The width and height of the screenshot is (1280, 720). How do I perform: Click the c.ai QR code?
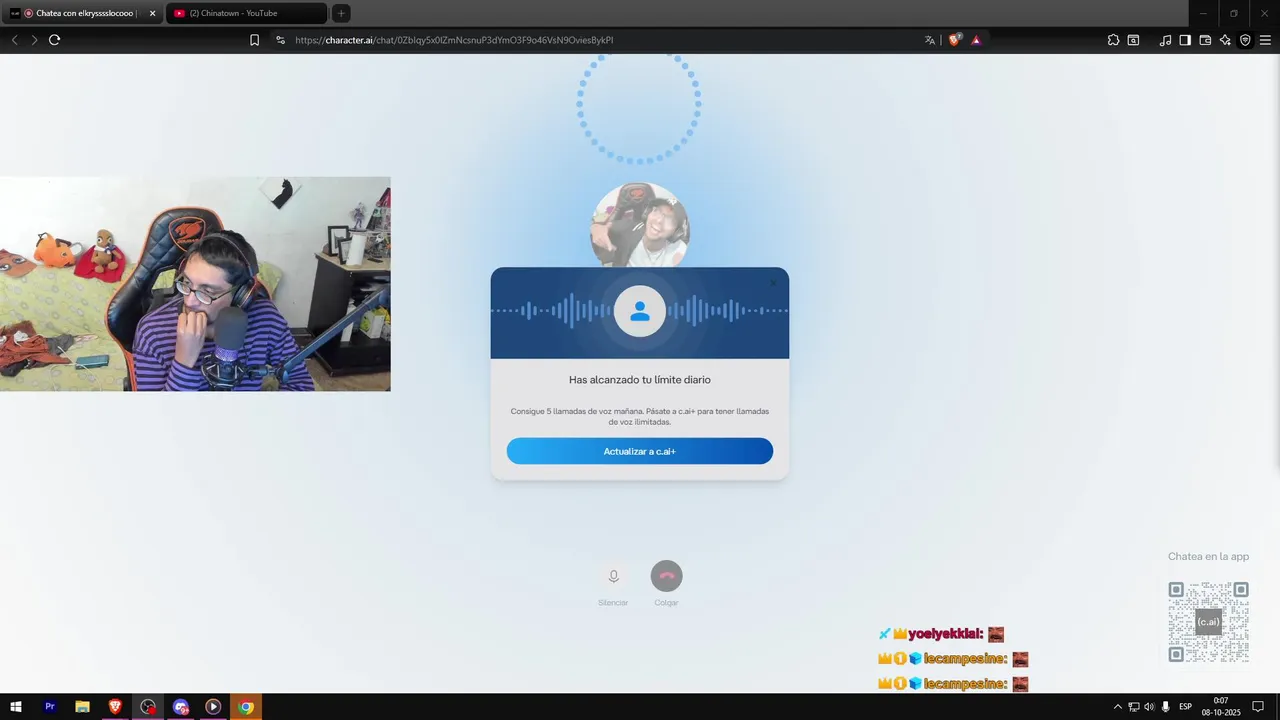pyautogui.click(x=1208, y=622)
